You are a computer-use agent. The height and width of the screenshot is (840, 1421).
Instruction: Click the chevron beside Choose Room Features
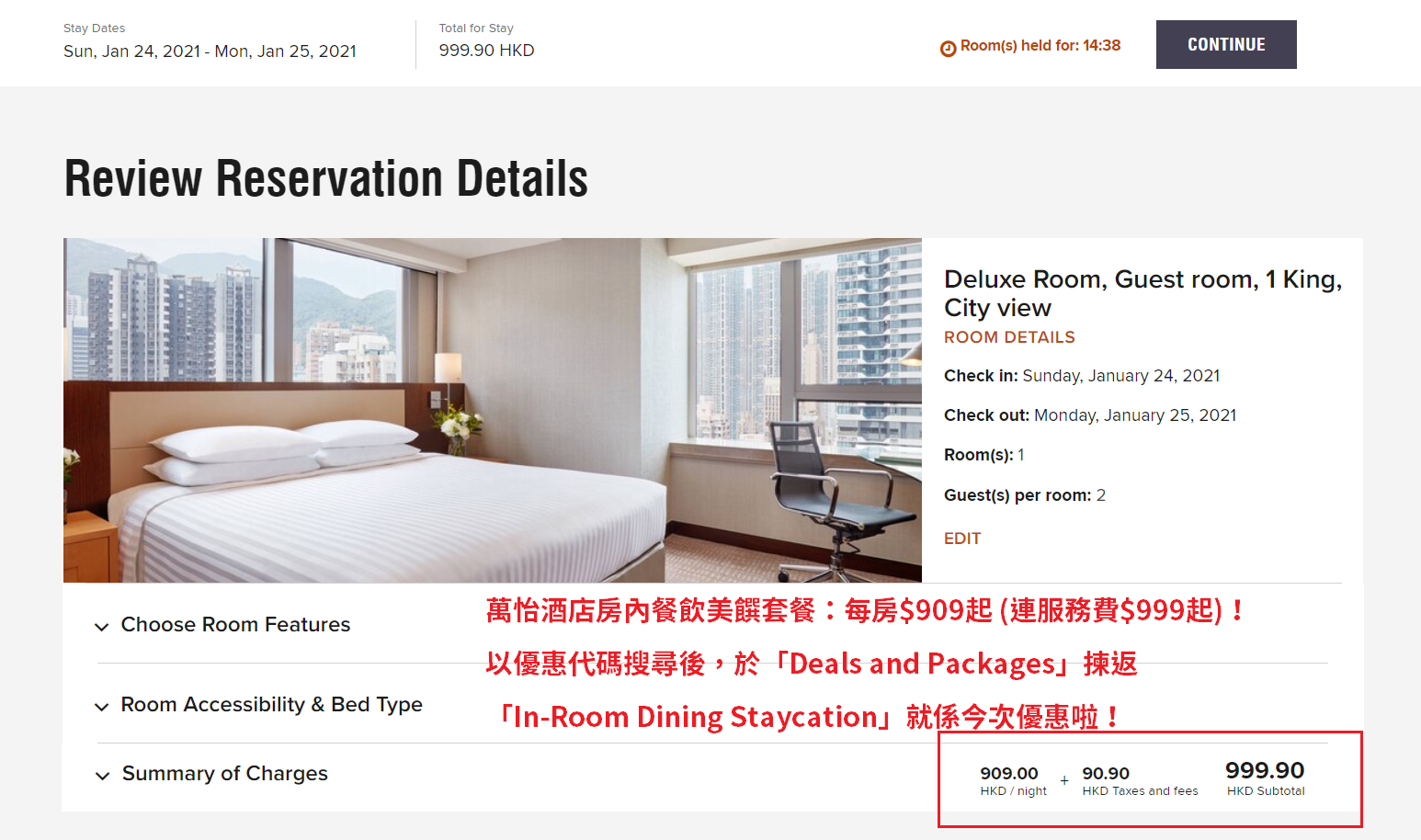[x=102, y=627]
